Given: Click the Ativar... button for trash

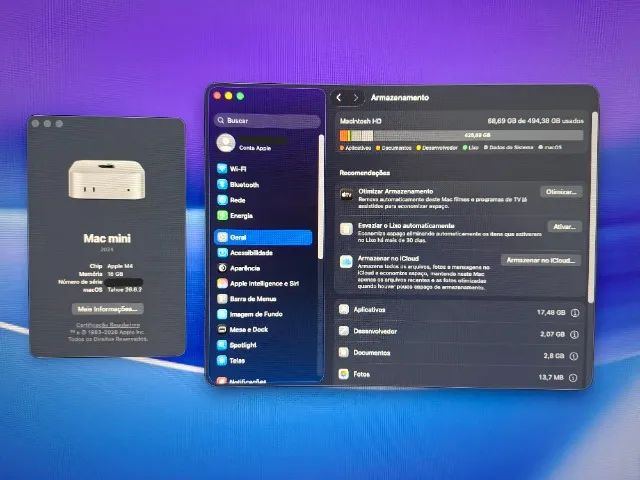Looking at the screenshot, I should coord(564,227).
